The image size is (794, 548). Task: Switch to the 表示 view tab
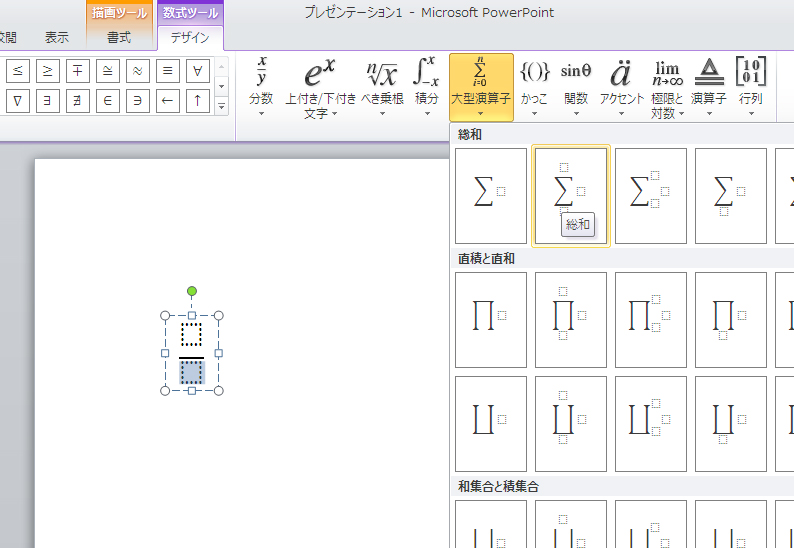coord(57,37)
